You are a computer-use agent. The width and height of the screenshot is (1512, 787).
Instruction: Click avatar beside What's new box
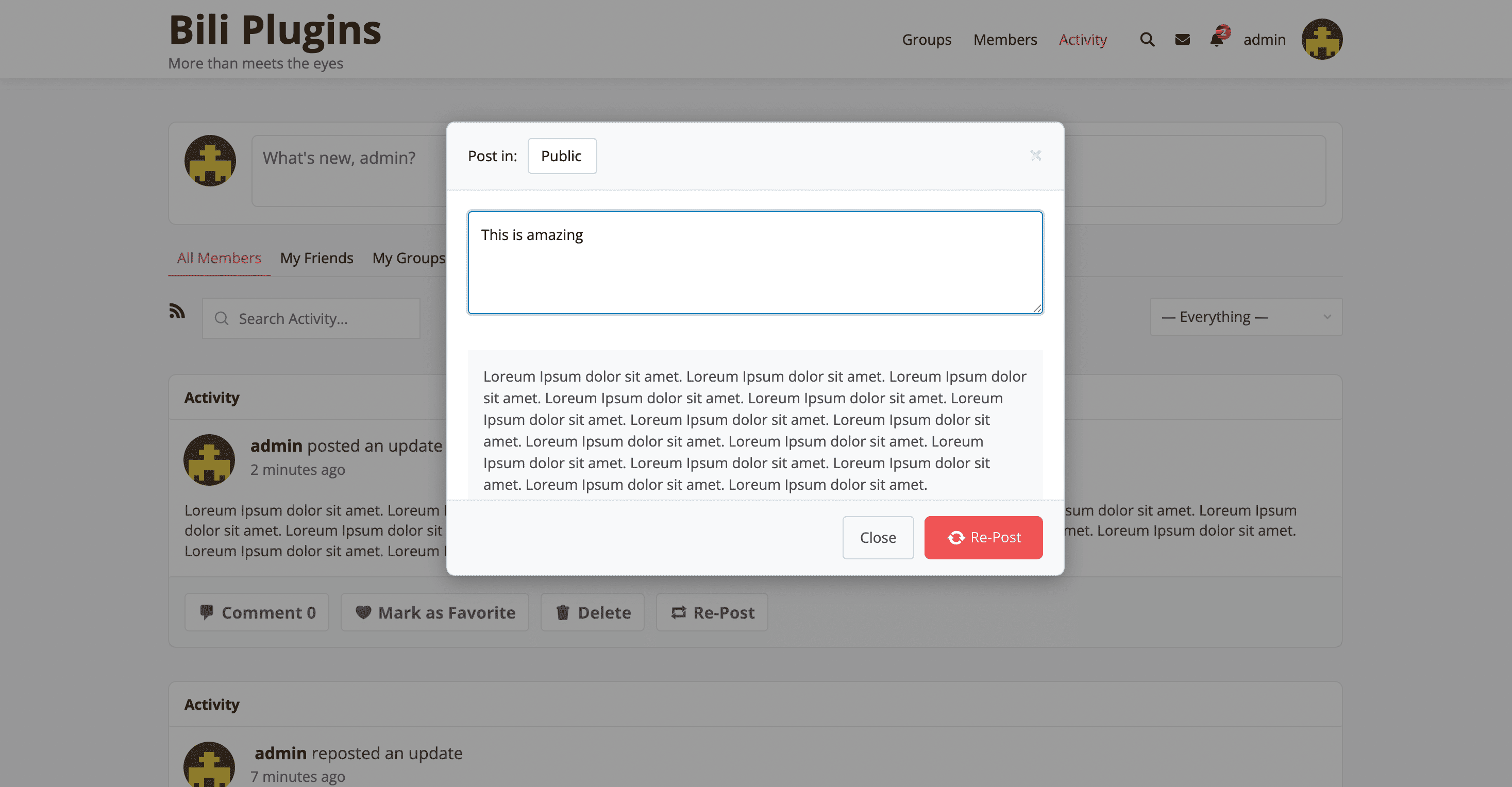point(210,161)
